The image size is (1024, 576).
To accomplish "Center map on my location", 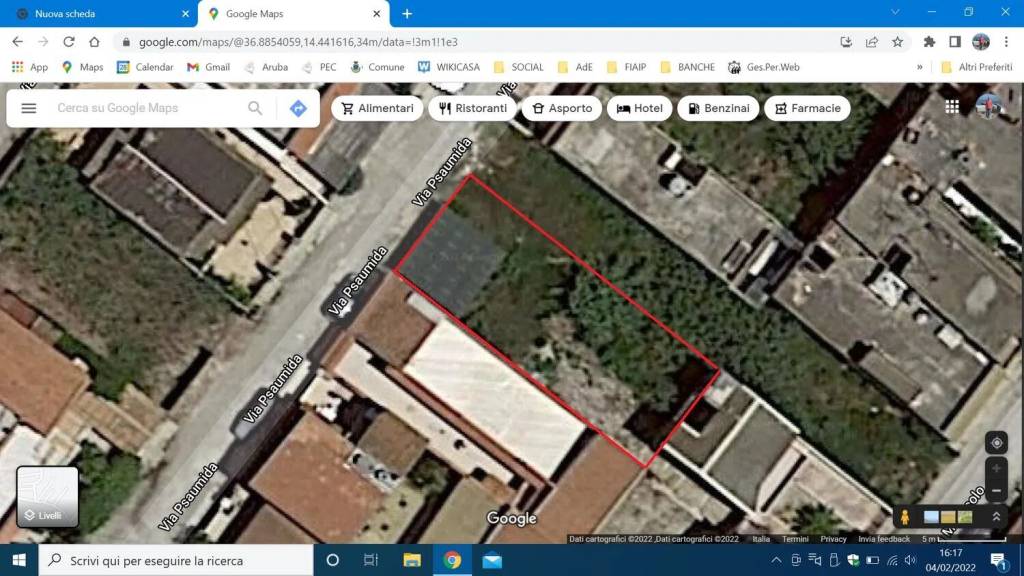I will tap(996, 443).
